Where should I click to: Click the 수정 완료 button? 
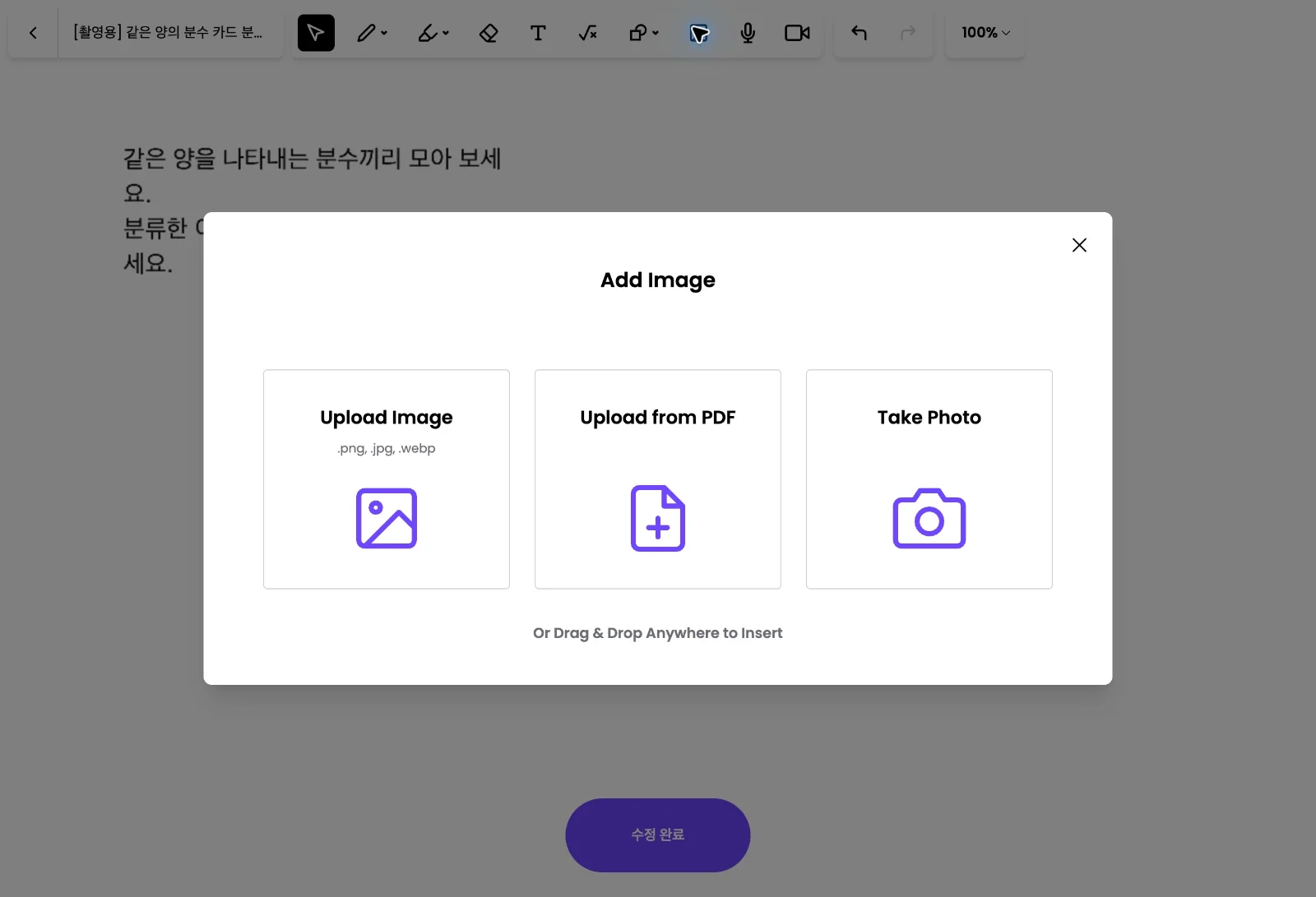pyautogui.click(x=658, y=835)
